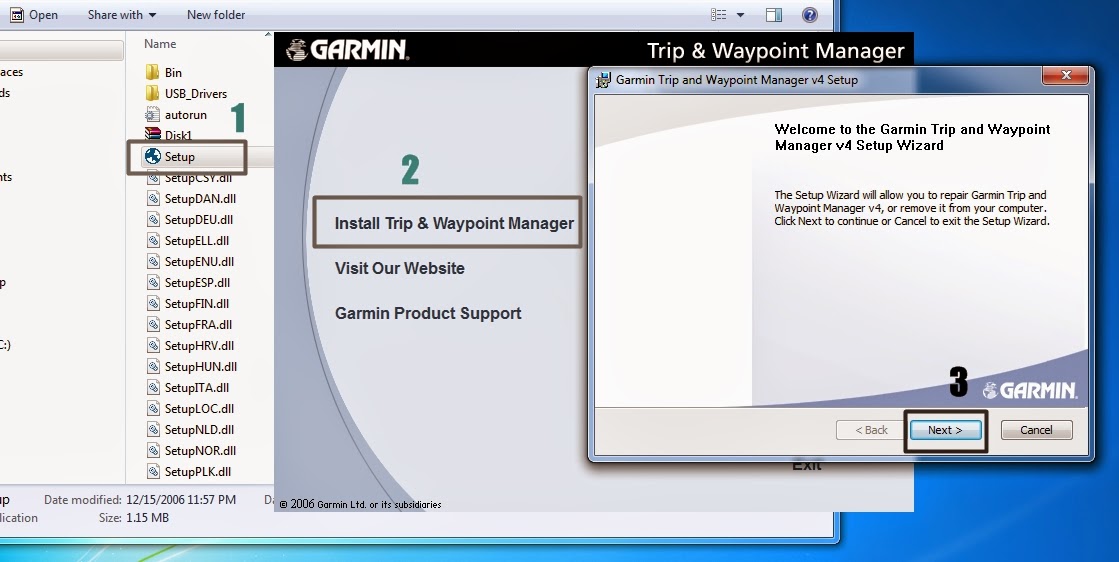Click Install Trip & Waypoint Manager
This screenshot has height=562, width=1119.
pos(454,223)
